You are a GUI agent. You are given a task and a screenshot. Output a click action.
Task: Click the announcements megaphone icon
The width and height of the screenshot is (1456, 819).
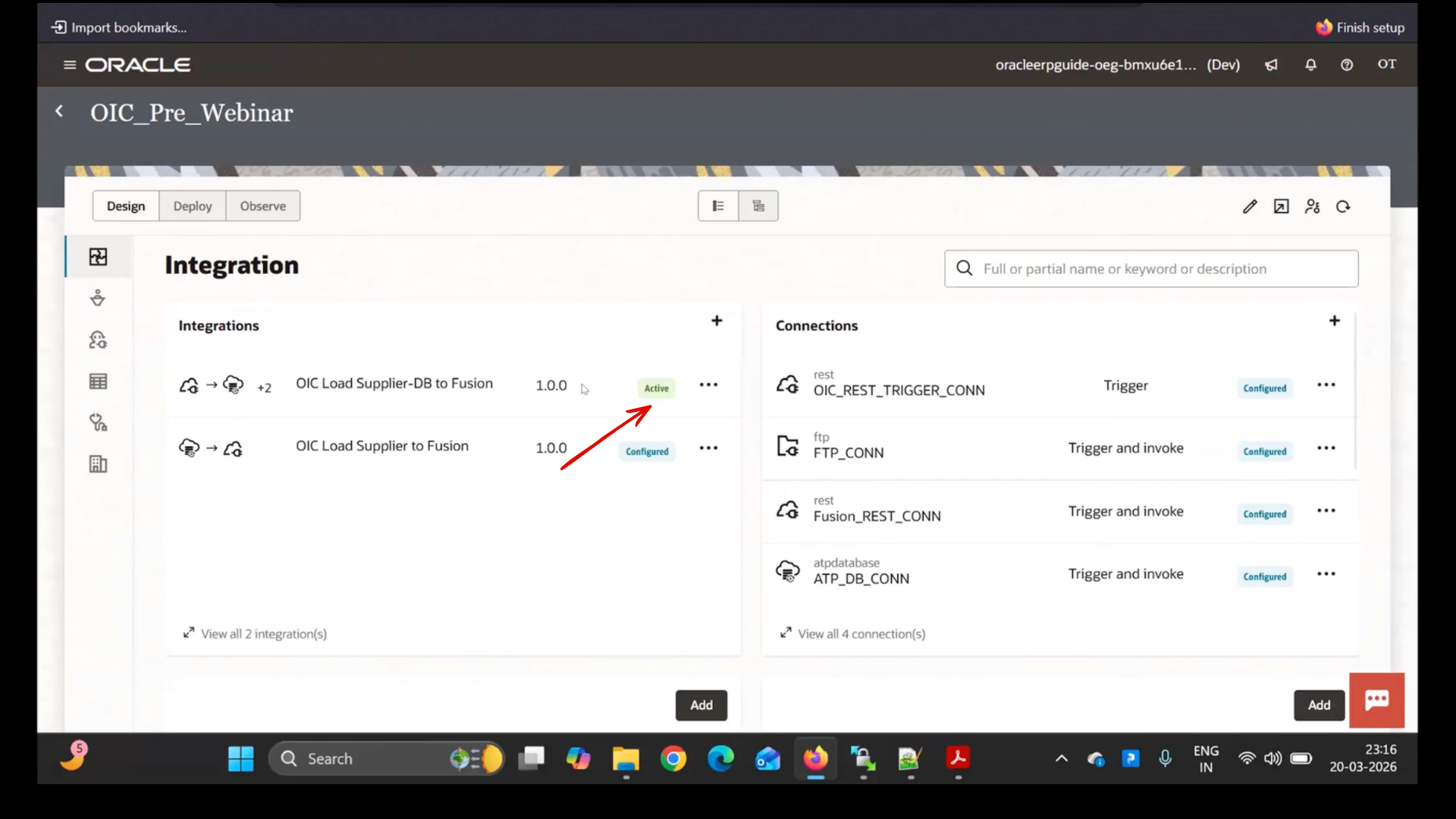coord(1271,64)
